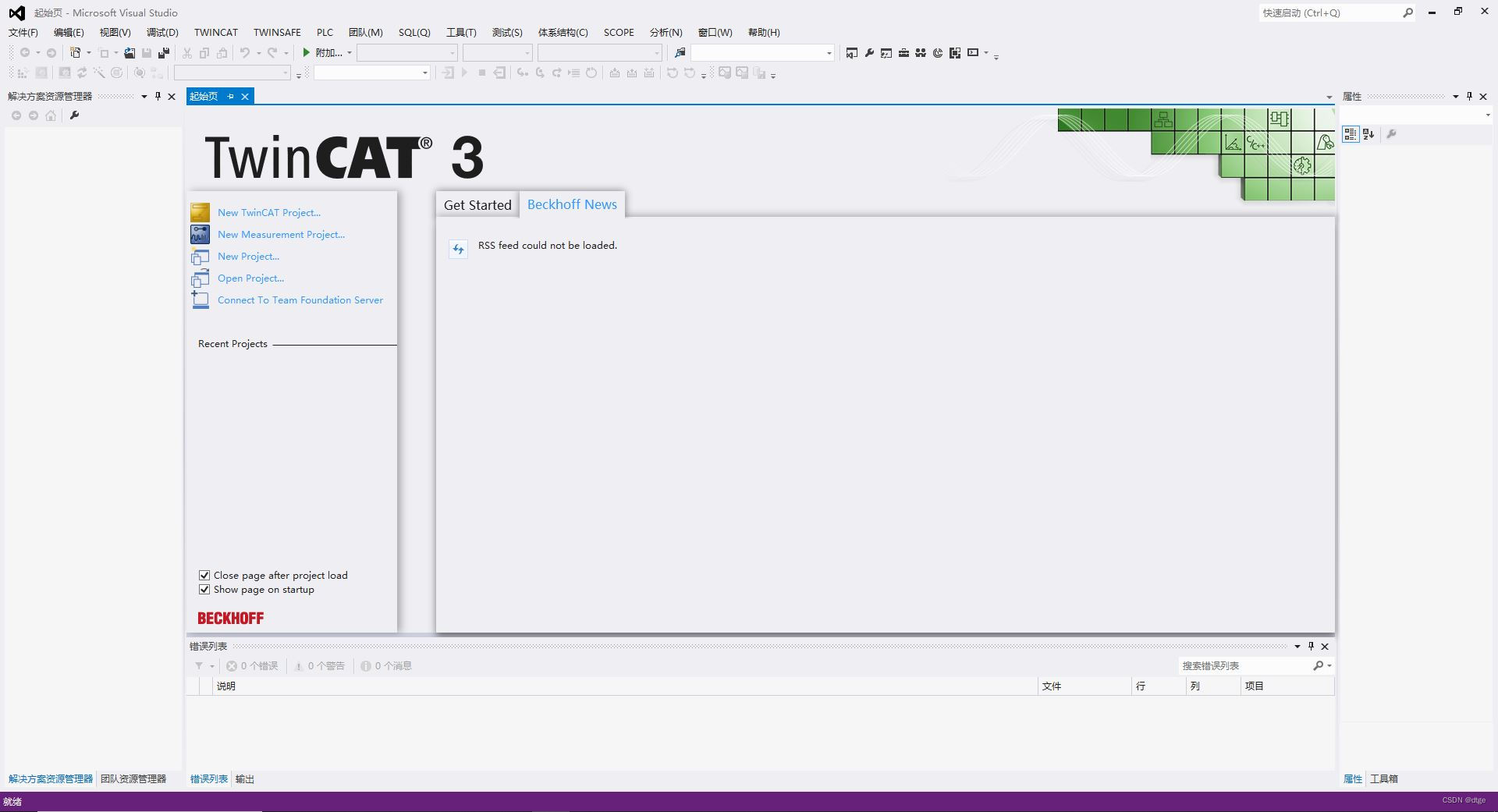Viewport: 1498px width, 812px height.
Task: Open the Command Window toolbar icon
Action: pos(973,53)
